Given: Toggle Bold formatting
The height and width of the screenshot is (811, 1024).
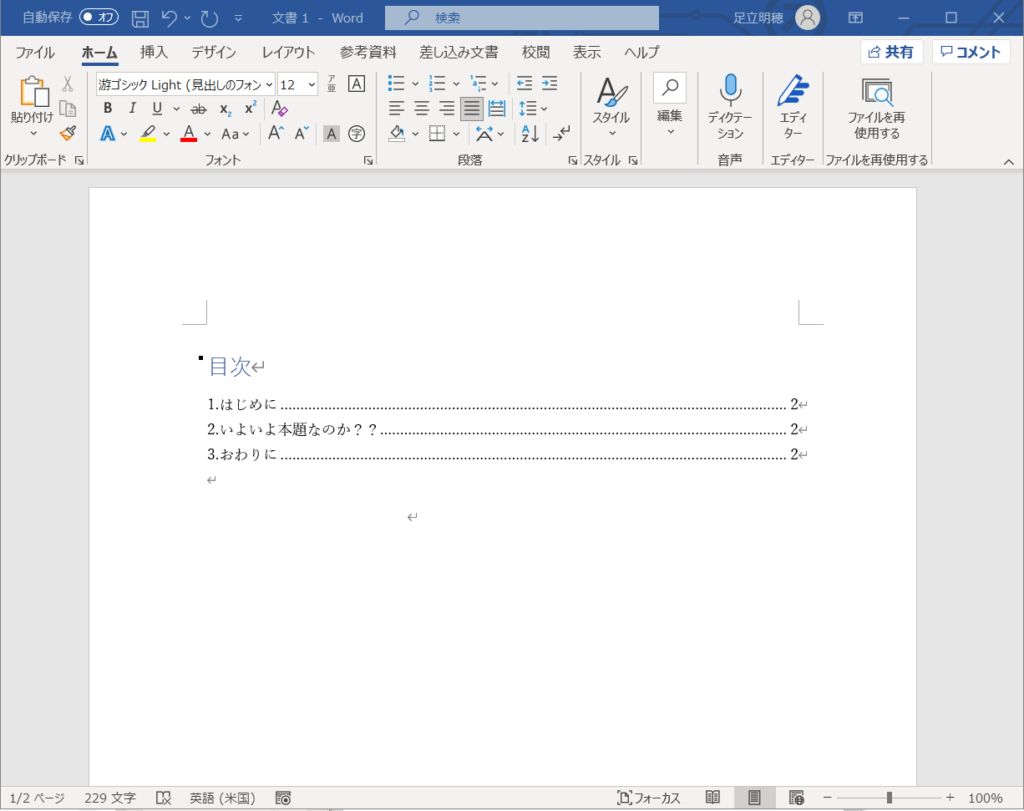Looking at the screenshot, I should click(x=107, y=109).
